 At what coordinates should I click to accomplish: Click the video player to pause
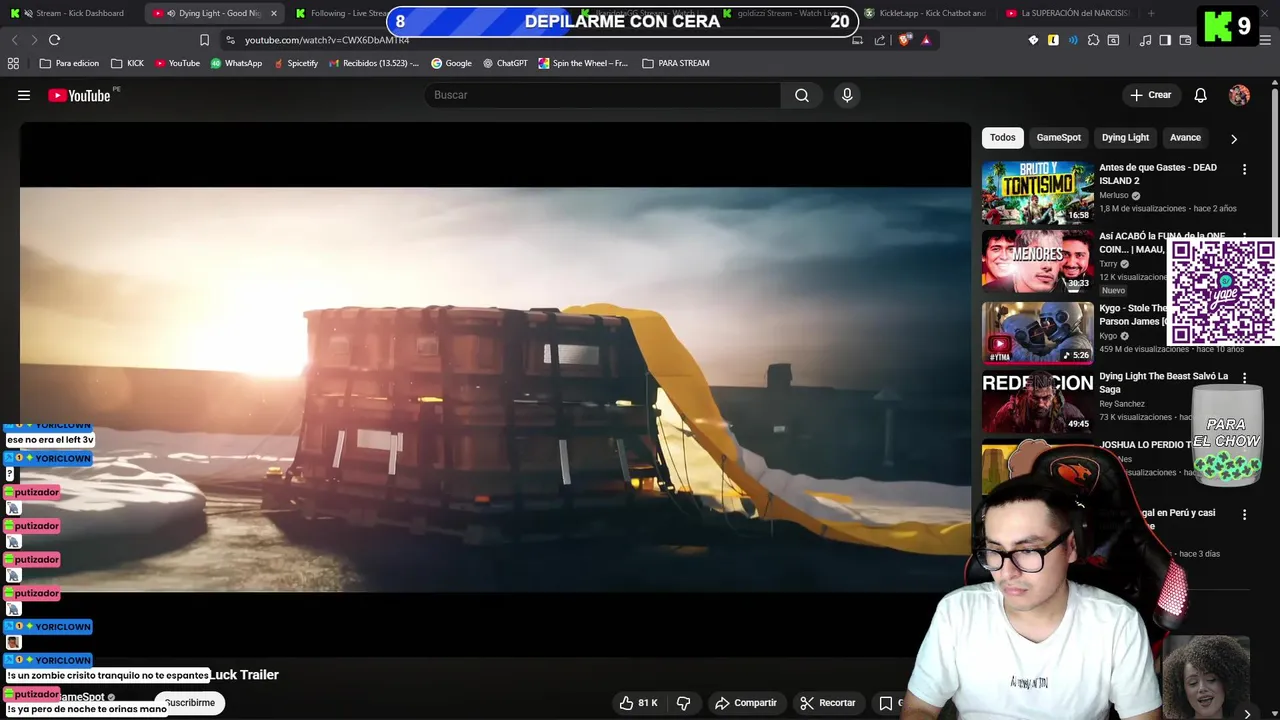tap(495, 390)
